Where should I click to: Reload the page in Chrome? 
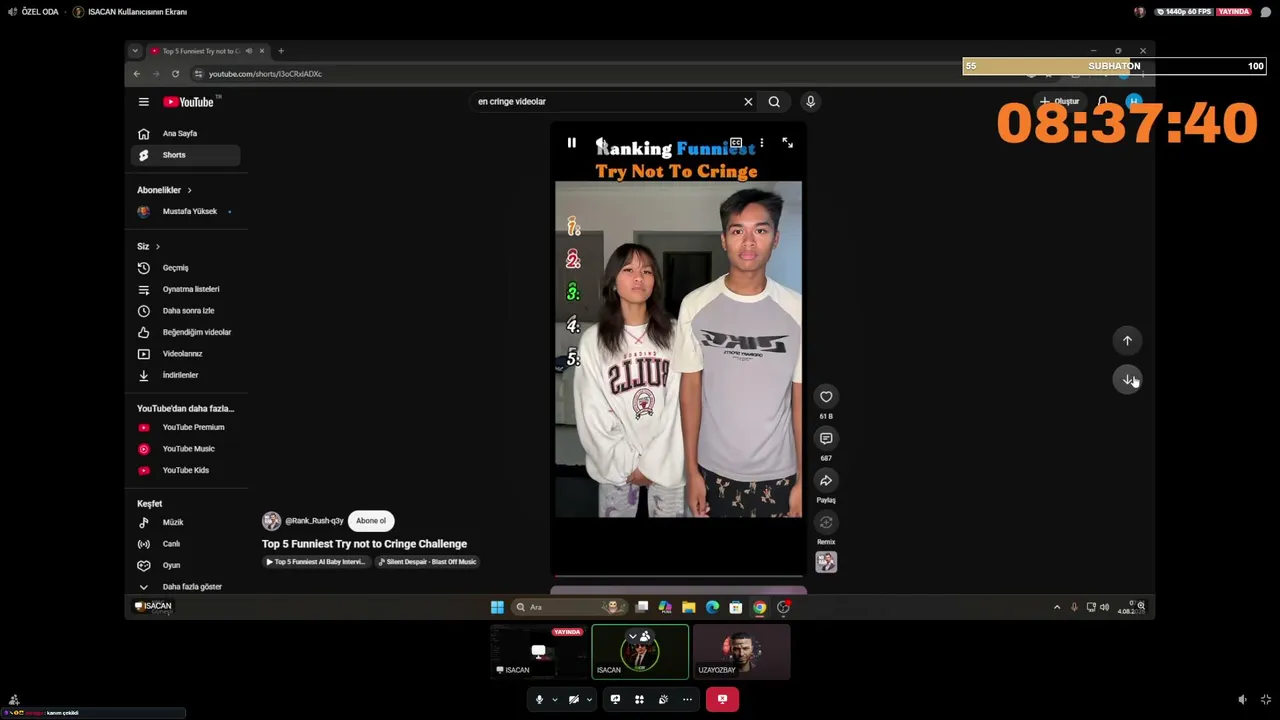pyautogui.click(x=175, y=74)
